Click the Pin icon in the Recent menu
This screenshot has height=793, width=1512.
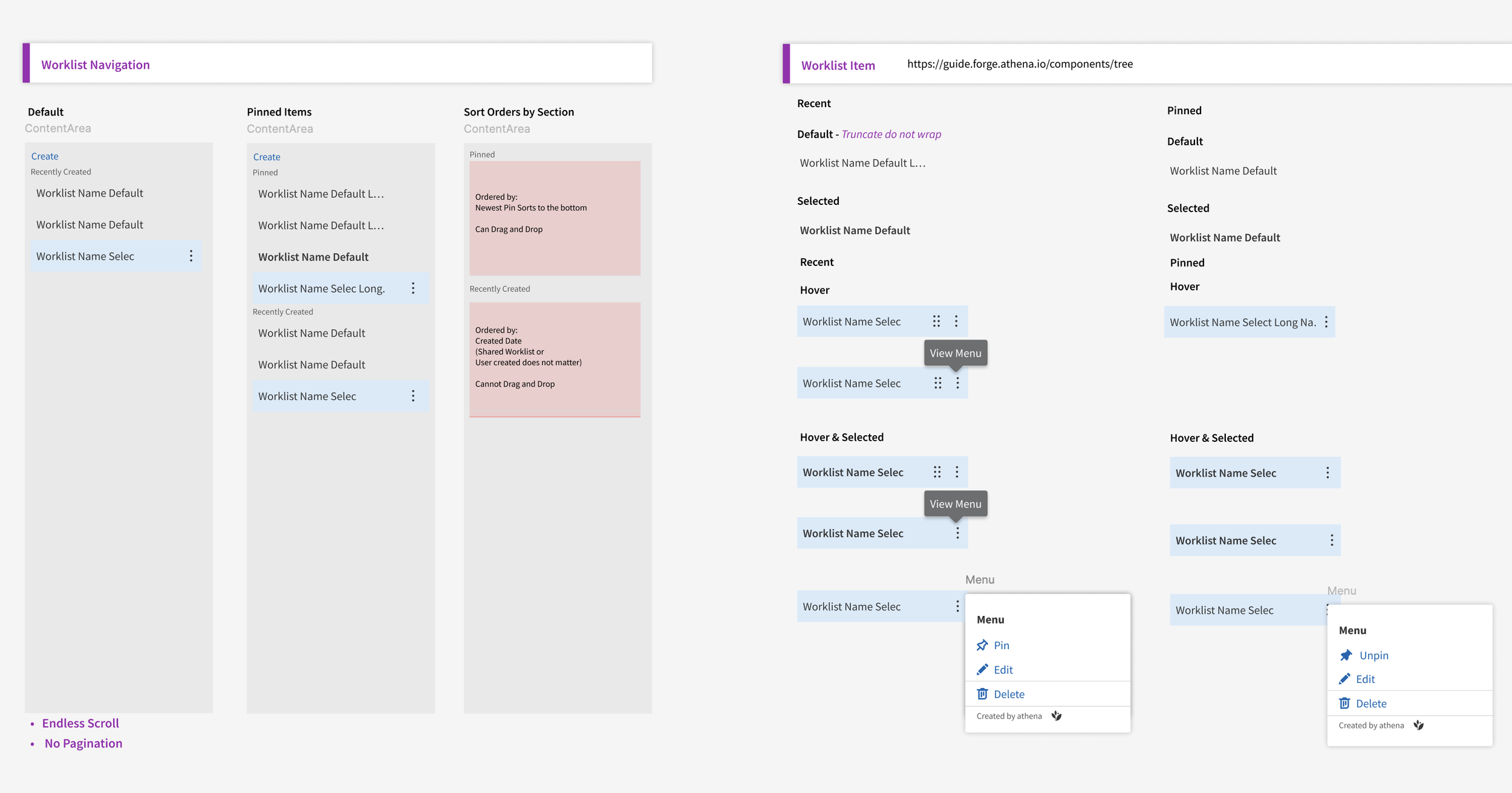point(982,645)
